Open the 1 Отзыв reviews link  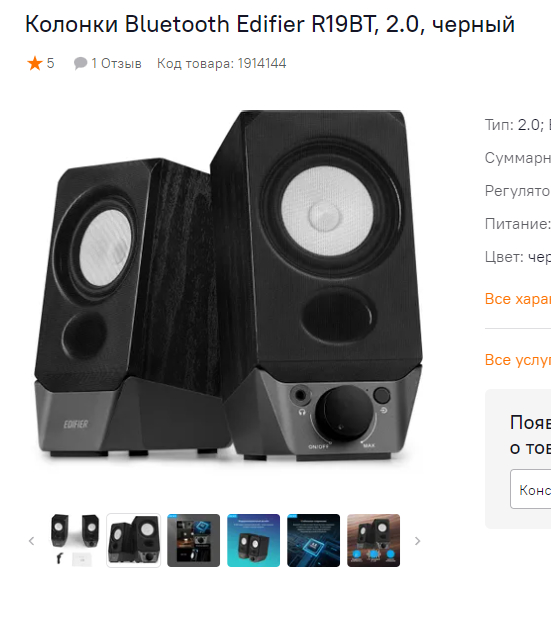pos(116,63)
